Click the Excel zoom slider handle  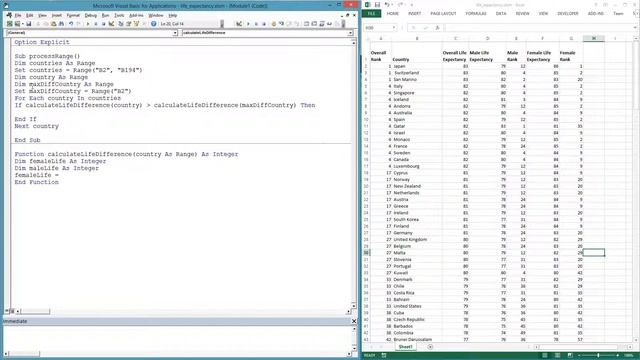tap(598, 356)
